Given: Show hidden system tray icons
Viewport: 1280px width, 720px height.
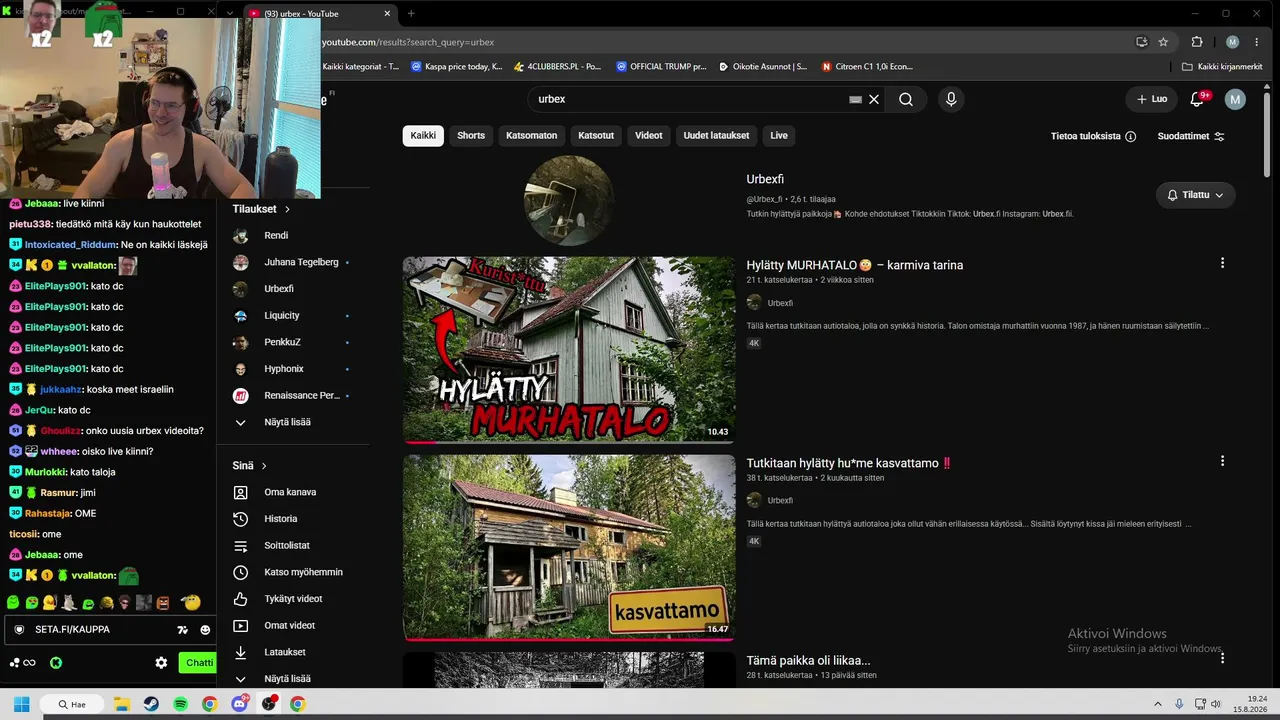Looking at the screenshot, I should (1158, 704).
